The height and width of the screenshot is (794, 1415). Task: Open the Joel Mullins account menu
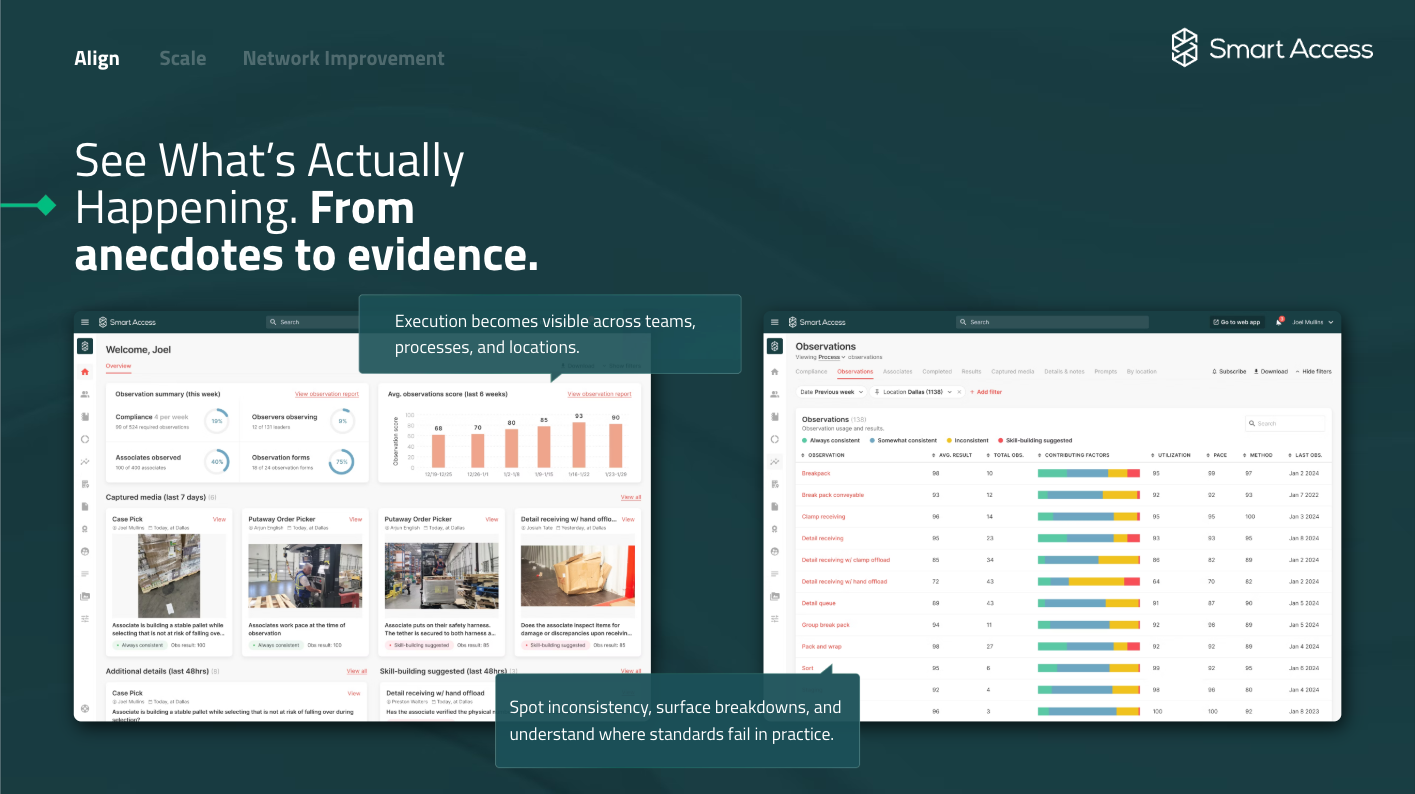click(x=1313, y=322)
